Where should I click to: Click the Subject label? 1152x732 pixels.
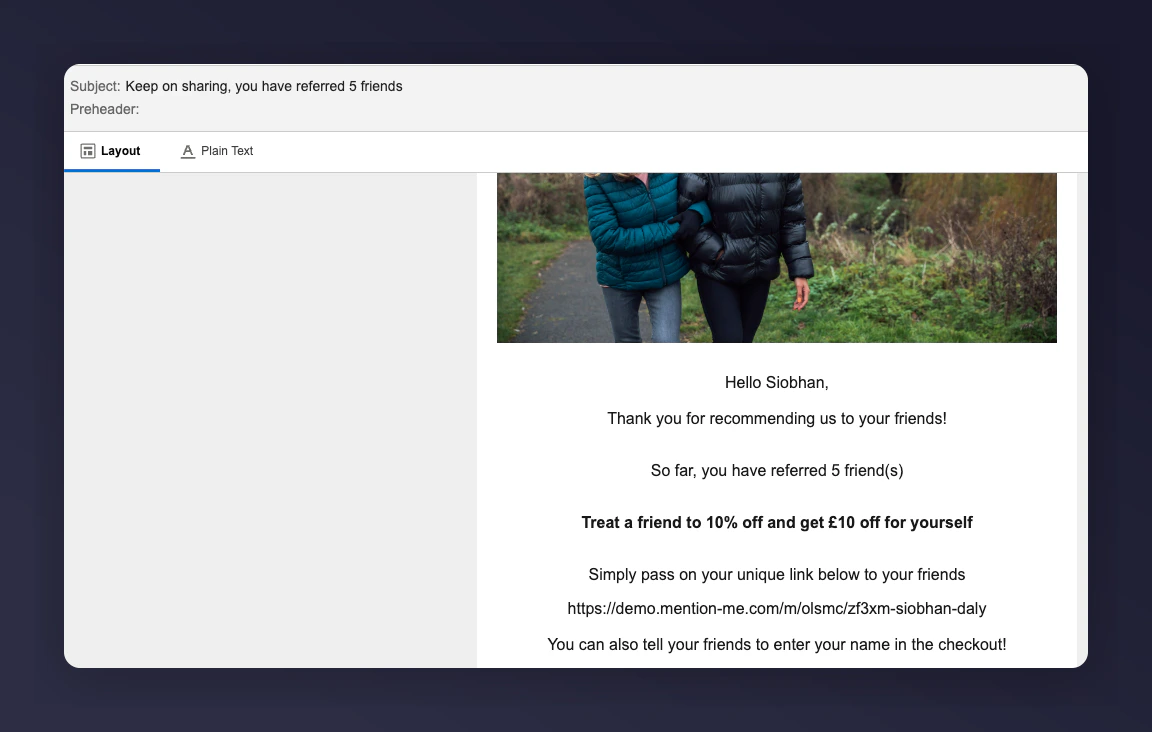point(95,86)
